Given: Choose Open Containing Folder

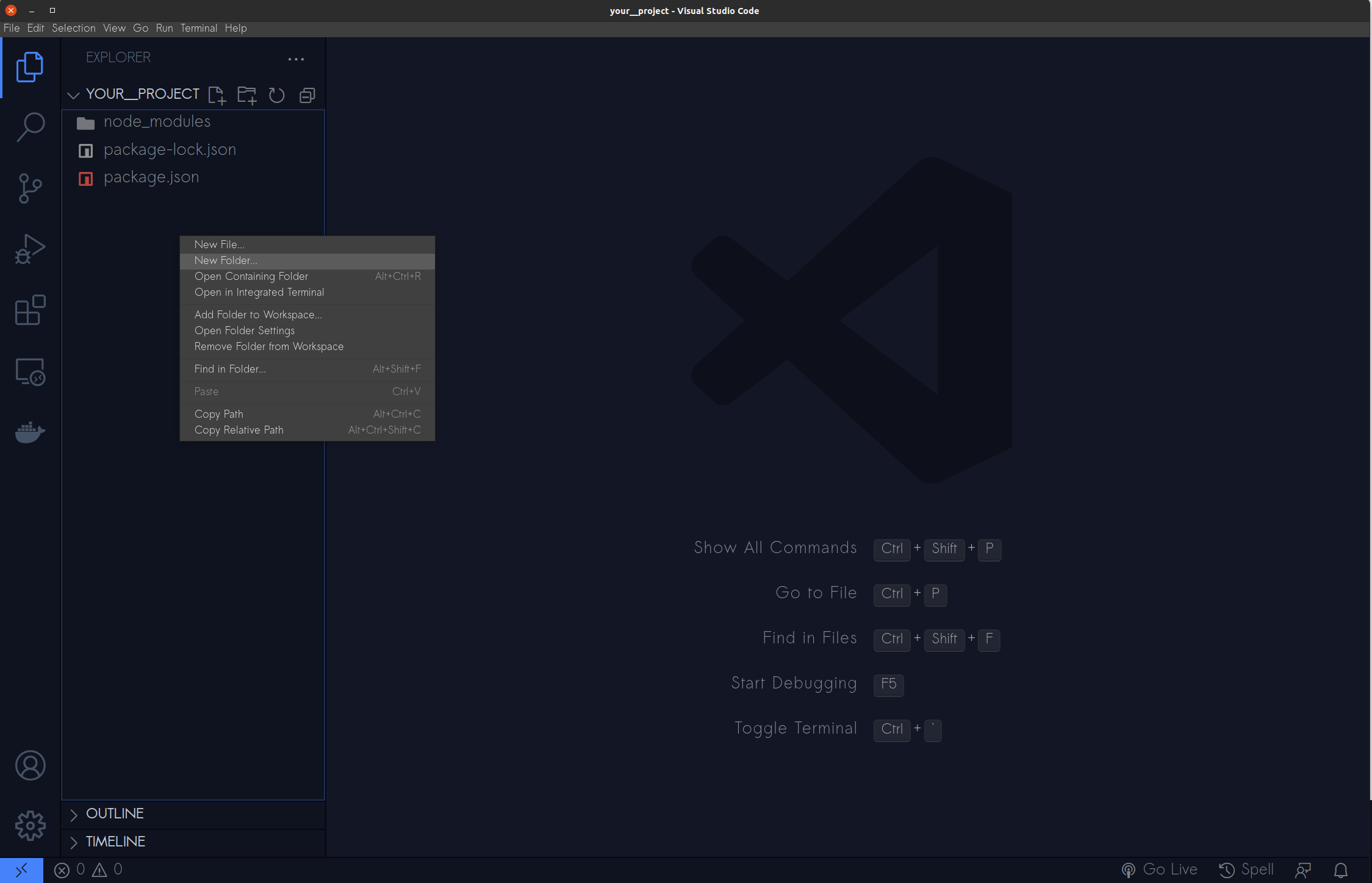Looking at the screenshot, I should pyautogui.click(x=307, y=276).
